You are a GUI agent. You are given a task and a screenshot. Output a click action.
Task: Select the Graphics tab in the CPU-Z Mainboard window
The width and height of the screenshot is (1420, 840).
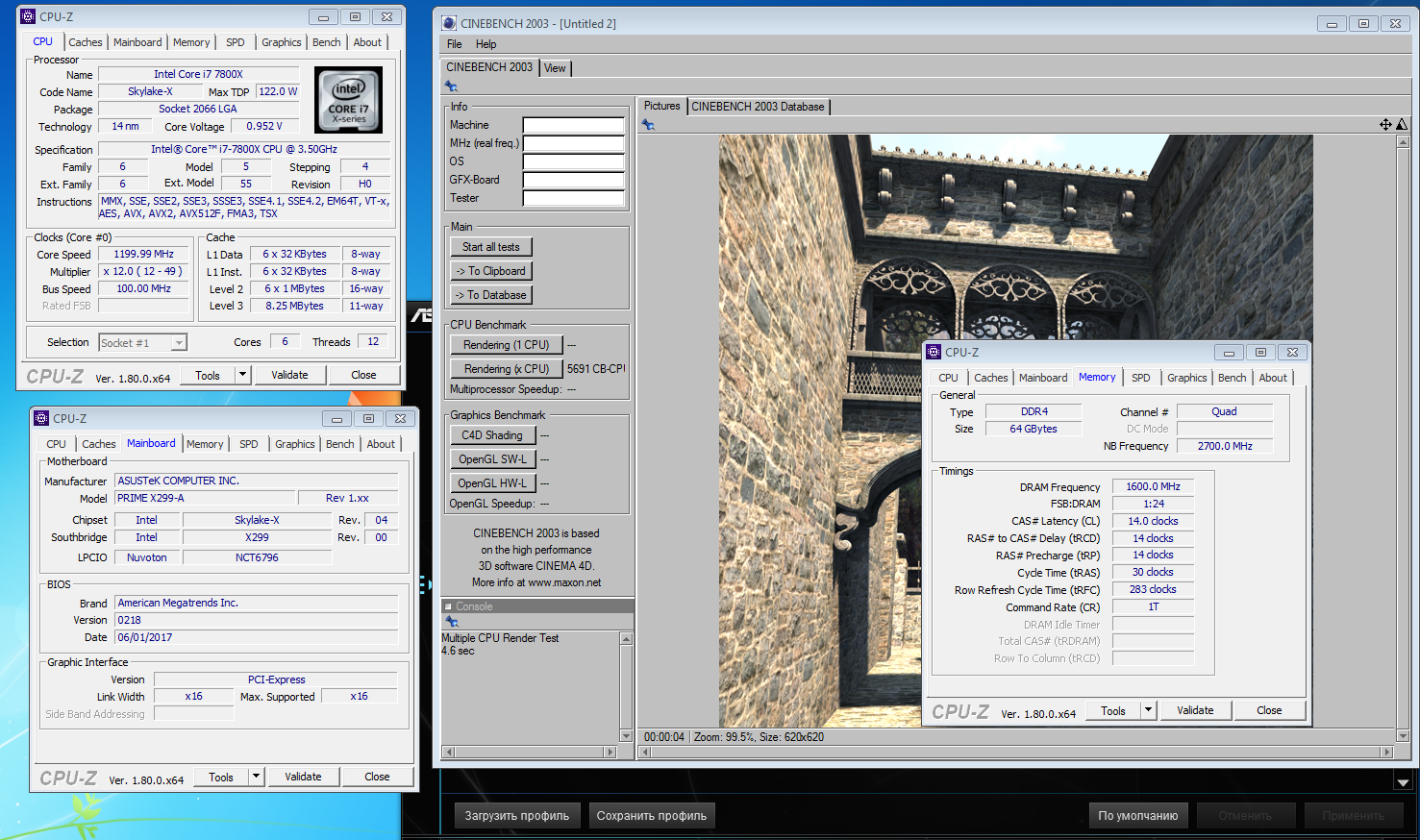pyautogui.click(x=295, y=444)
